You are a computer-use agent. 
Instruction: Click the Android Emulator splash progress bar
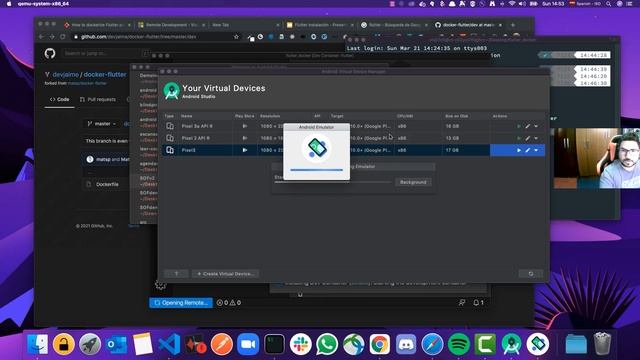pyautogui.click(x=316, y=170)
